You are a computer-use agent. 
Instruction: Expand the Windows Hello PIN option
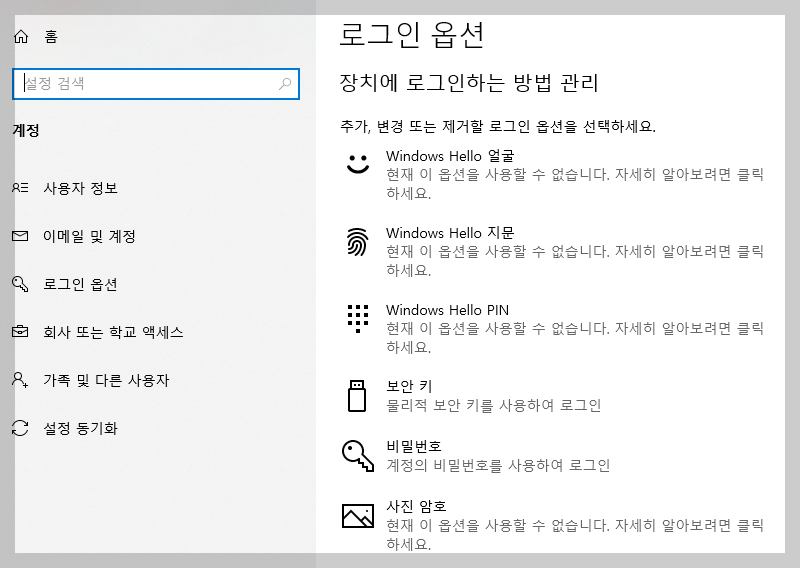coord(555,328)
